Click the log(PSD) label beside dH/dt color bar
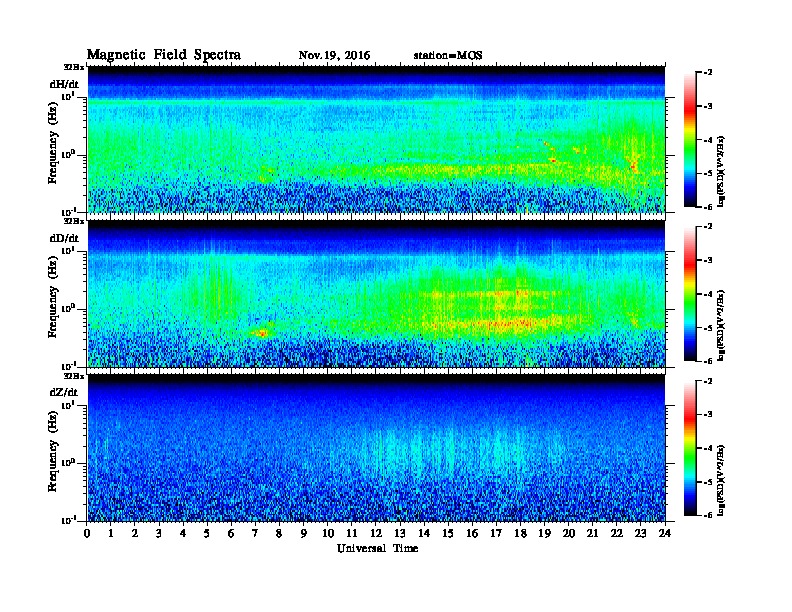This screenshot has width=792, height=612. (722, 171)
